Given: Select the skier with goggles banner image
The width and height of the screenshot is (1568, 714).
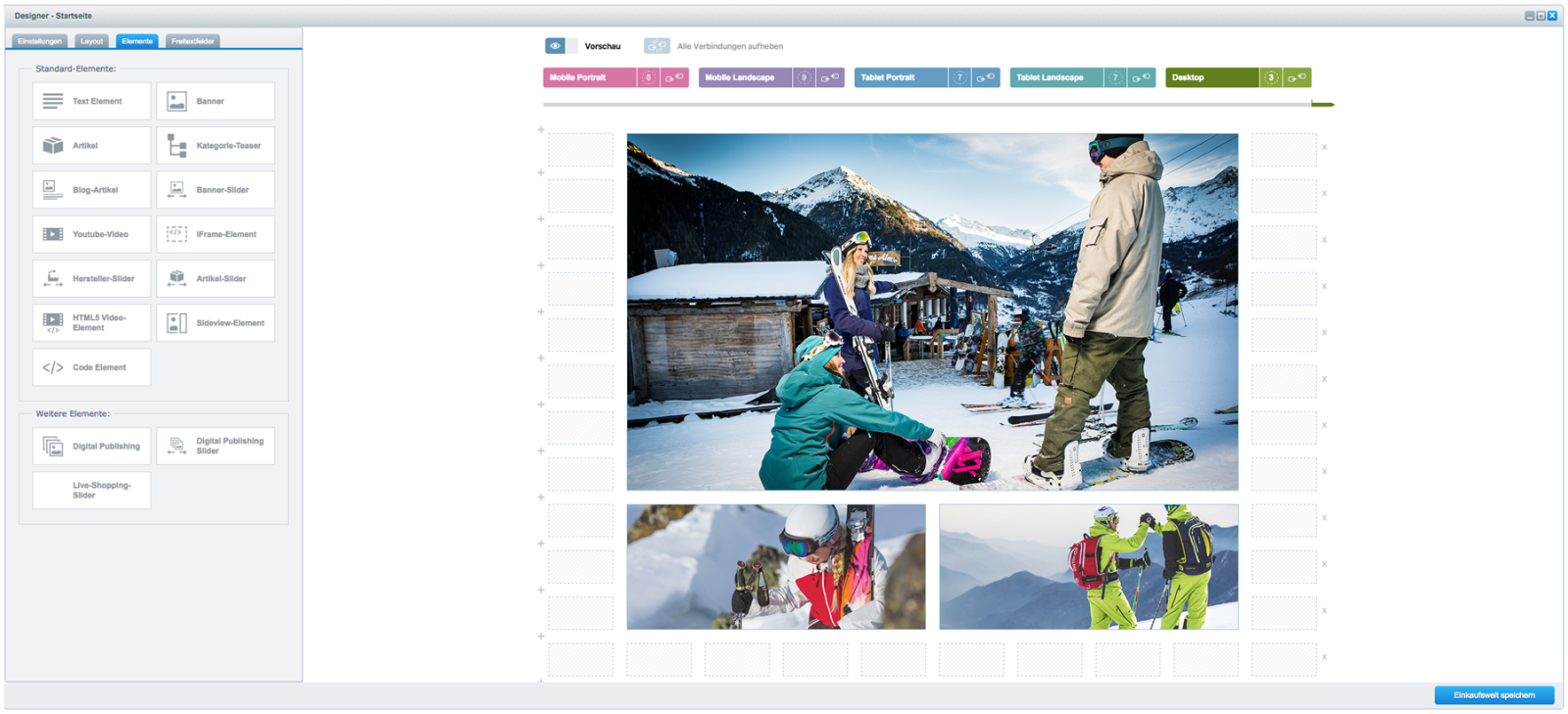Looking at the screenshot, I should coord(776,566).
